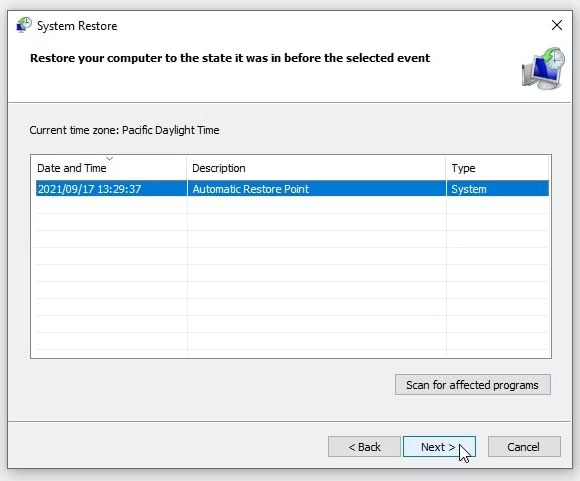
Task: Close the System Restore dialog
Action: (557, 26)
